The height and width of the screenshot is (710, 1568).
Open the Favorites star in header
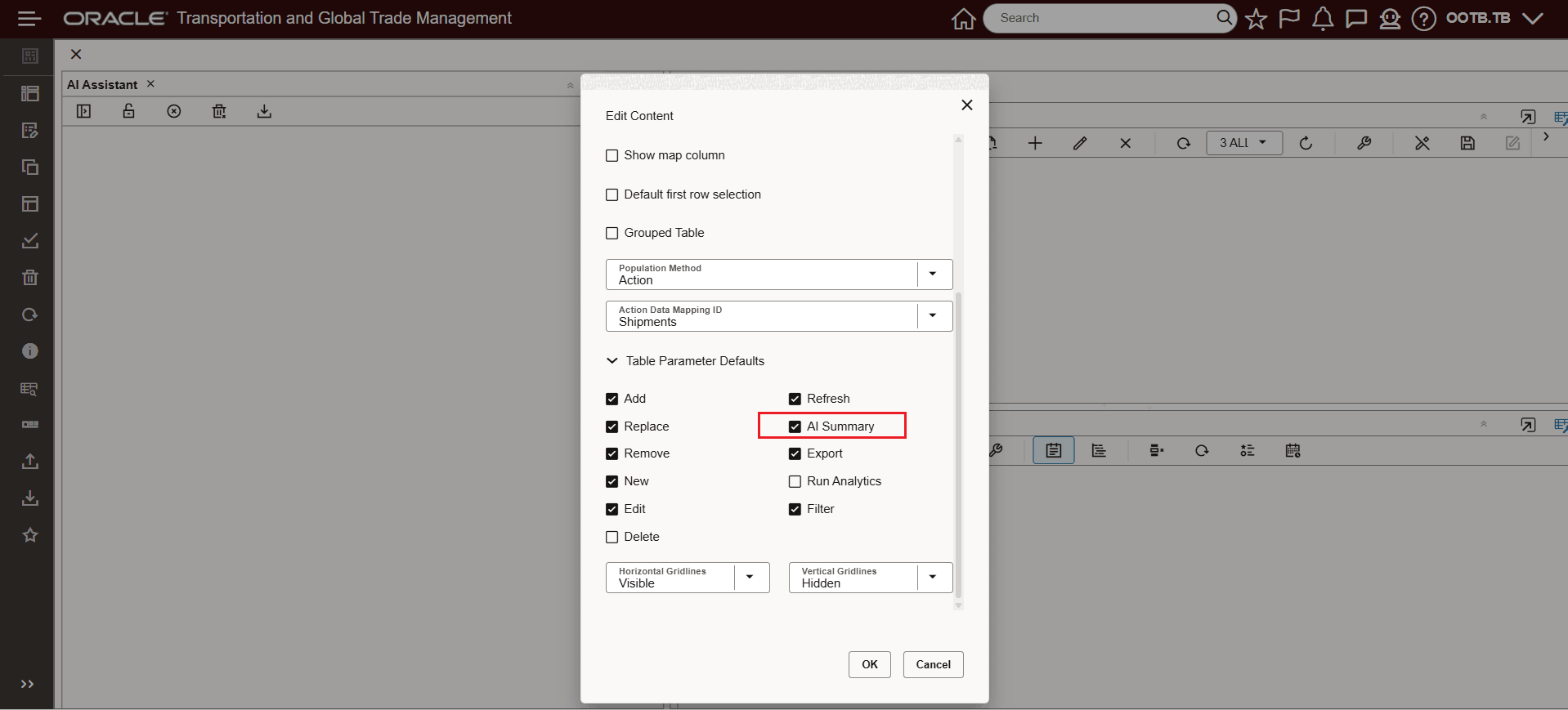(x=1256, y=18)
